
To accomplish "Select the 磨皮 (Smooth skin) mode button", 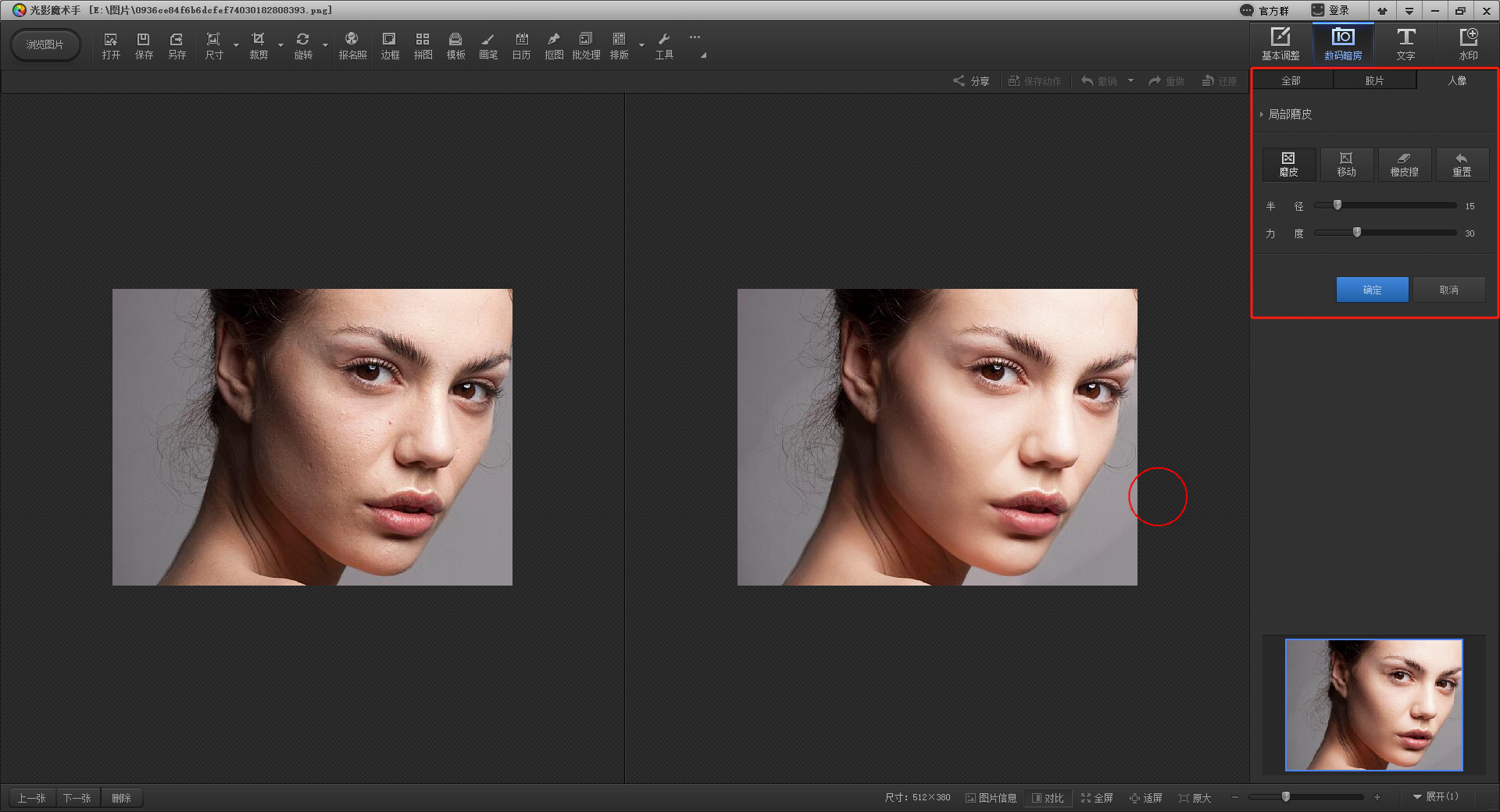I will tap(1288, 165).
